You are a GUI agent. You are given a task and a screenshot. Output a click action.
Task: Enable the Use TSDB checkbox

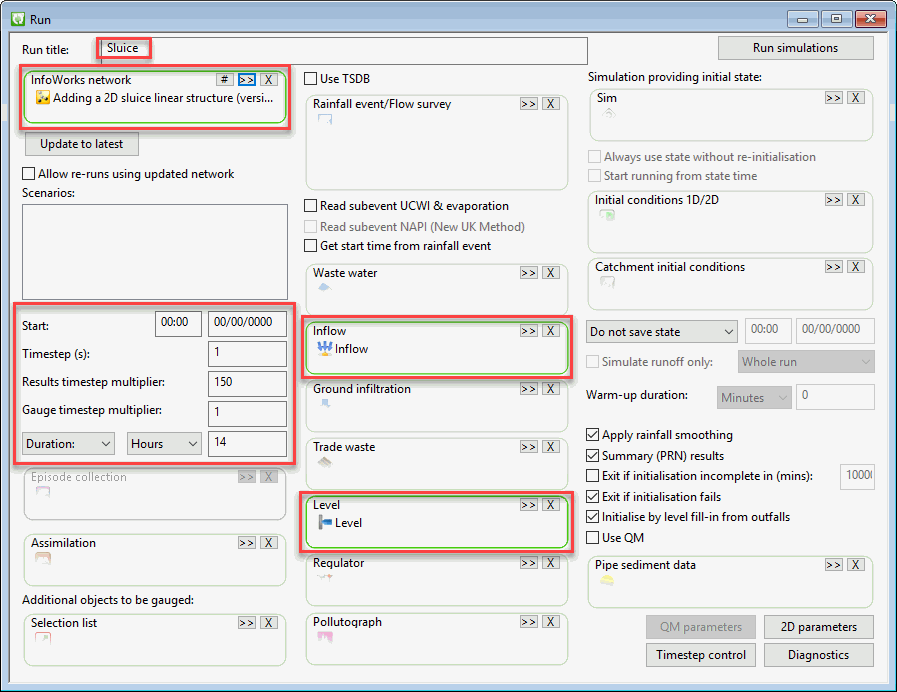pos(311,78)
